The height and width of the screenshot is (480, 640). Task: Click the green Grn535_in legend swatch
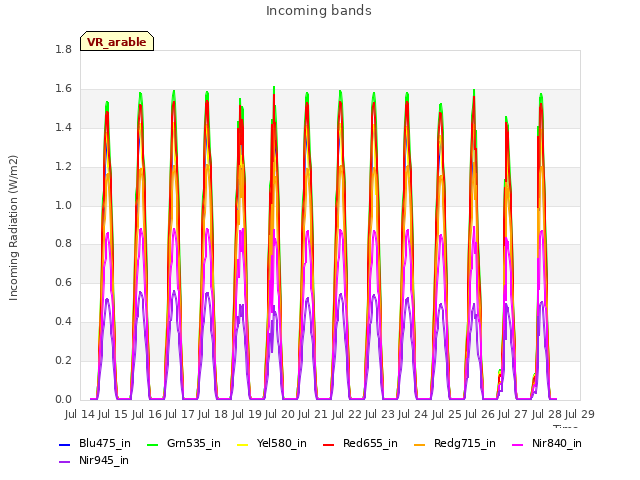(x=152, y=444)
